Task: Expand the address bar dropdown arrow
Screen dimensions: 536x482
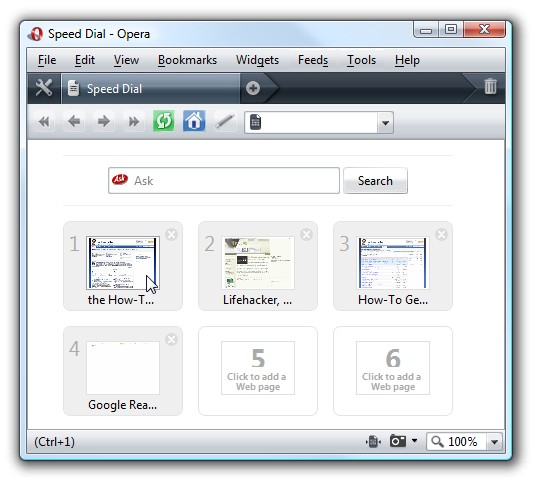Action: coord(385,122)
